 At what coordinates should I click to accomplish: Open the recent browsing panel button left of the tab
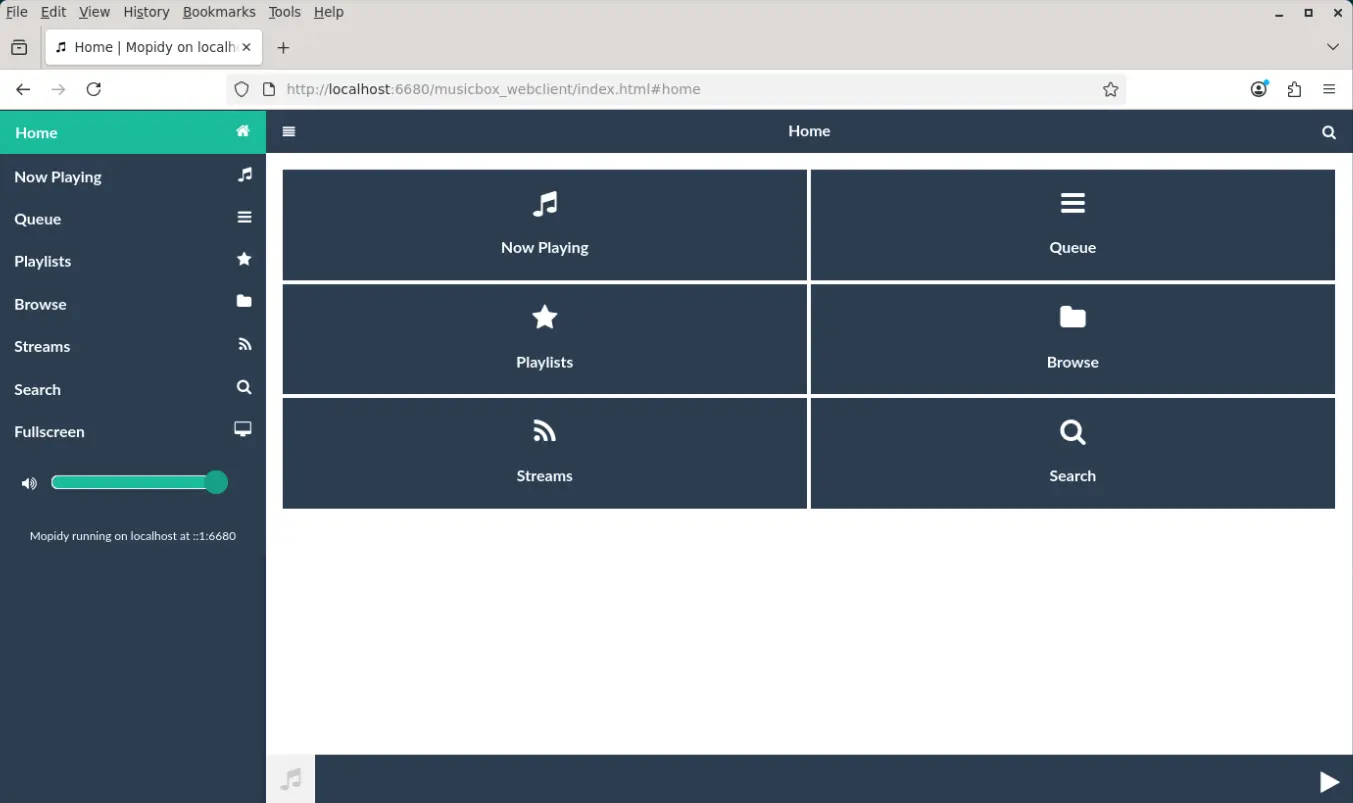pyautogui.click(x=19, y=47)
